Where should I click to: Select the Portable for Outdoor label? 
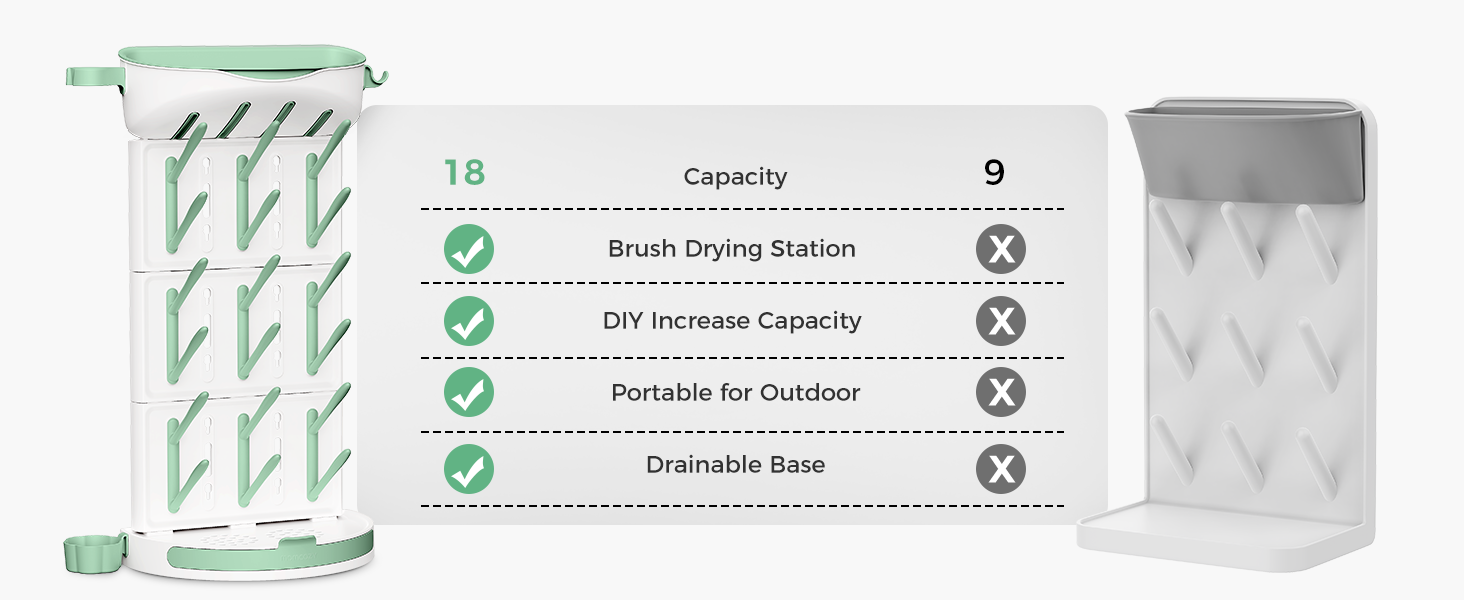pos(735,393)
